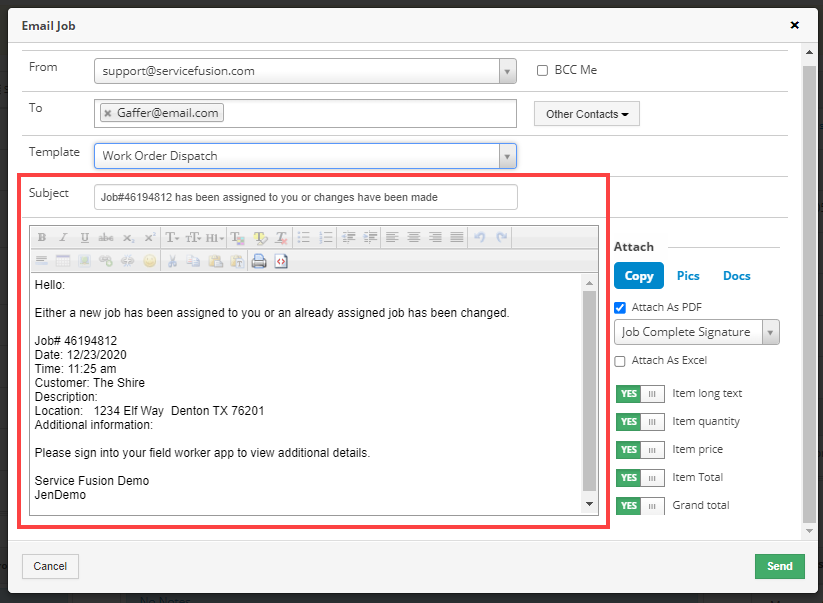Increase indent in editor
Image resolution: width=823 pixels, height=603 pixels.
[371, 237]
